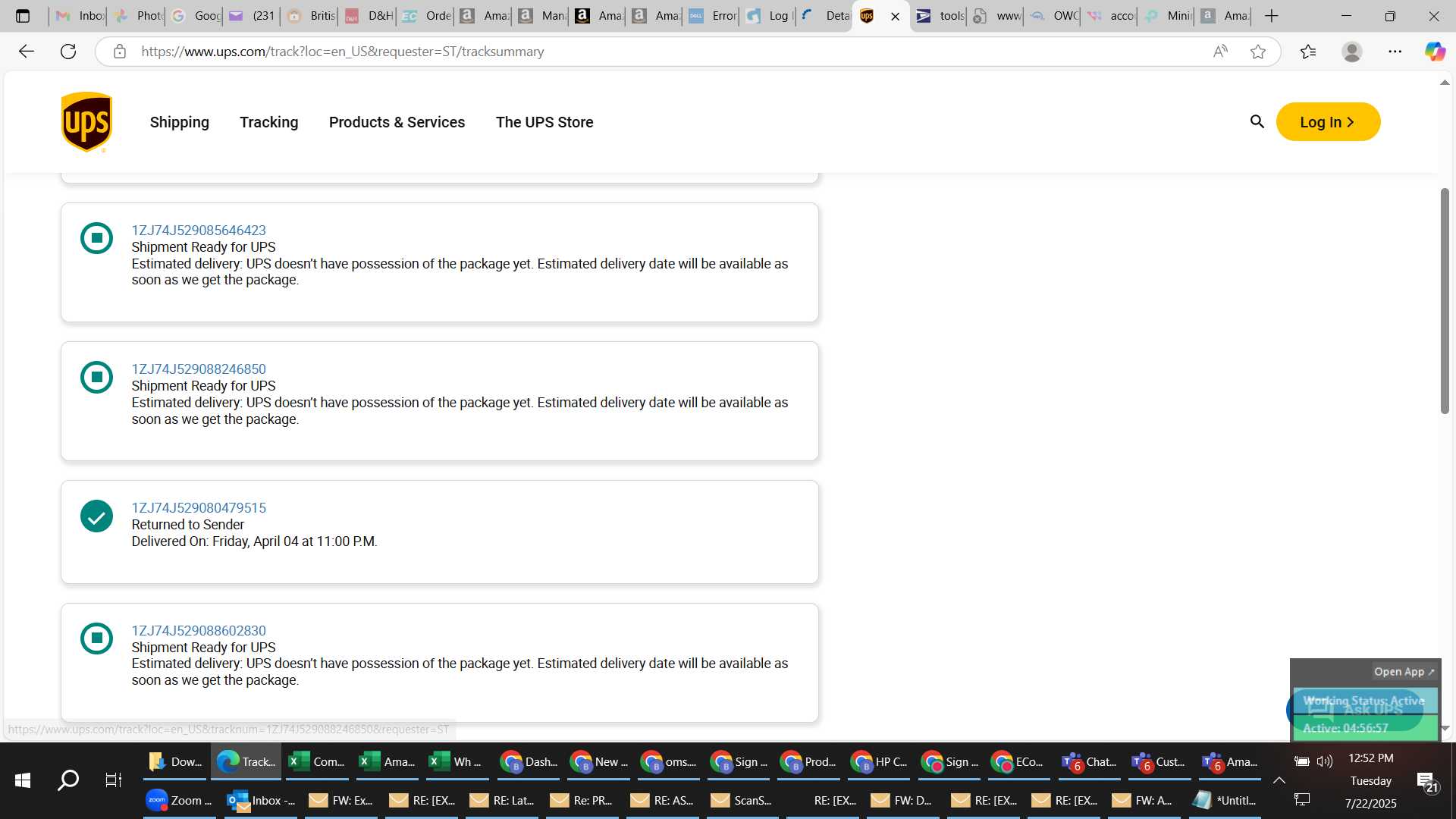Click the taskbar clock 12:52 PM
The height and width of the screenshot is (819, 1456).
[x=1370, y=758]
